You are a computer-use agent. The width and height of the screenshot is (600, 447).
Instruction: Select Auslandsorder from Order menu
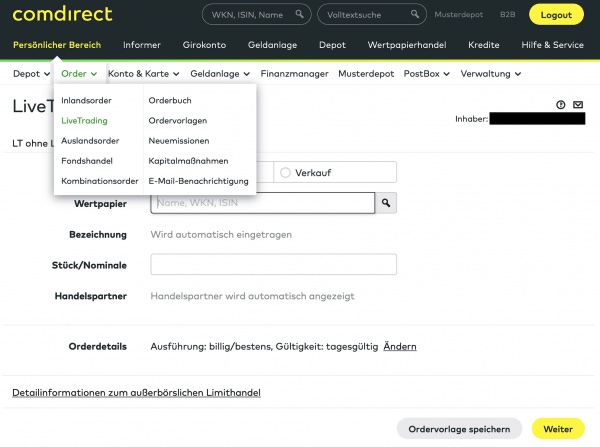coord(90,141)
